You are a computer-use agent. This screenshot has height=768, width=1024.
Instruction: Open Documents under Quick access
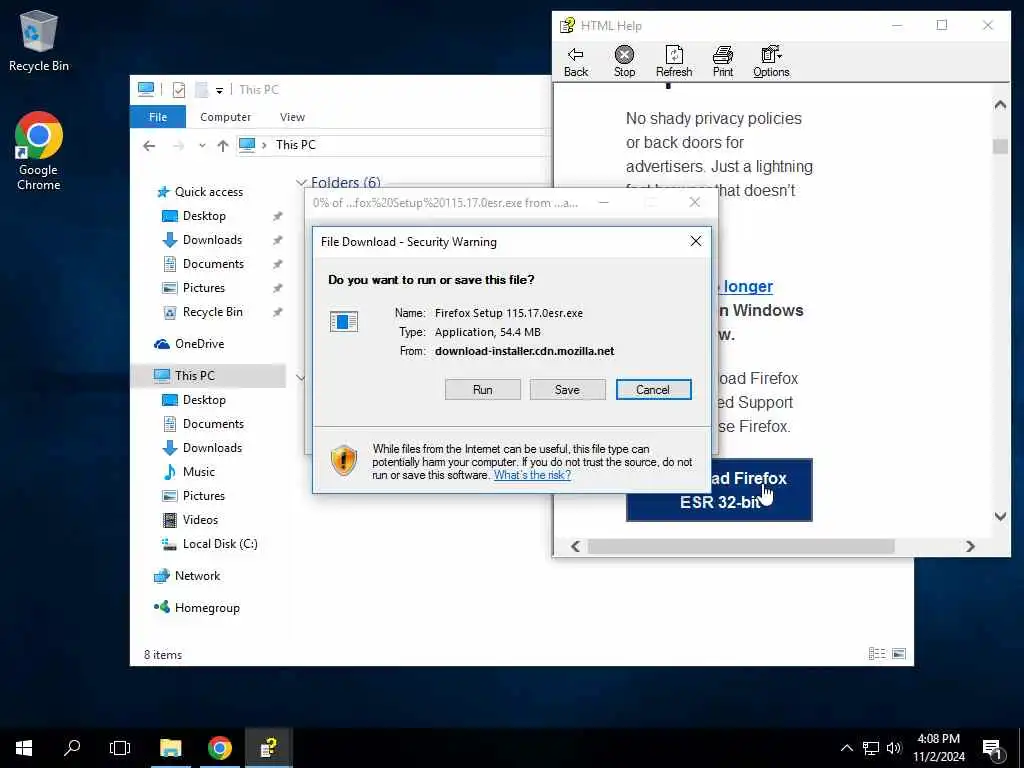point(213,264)
